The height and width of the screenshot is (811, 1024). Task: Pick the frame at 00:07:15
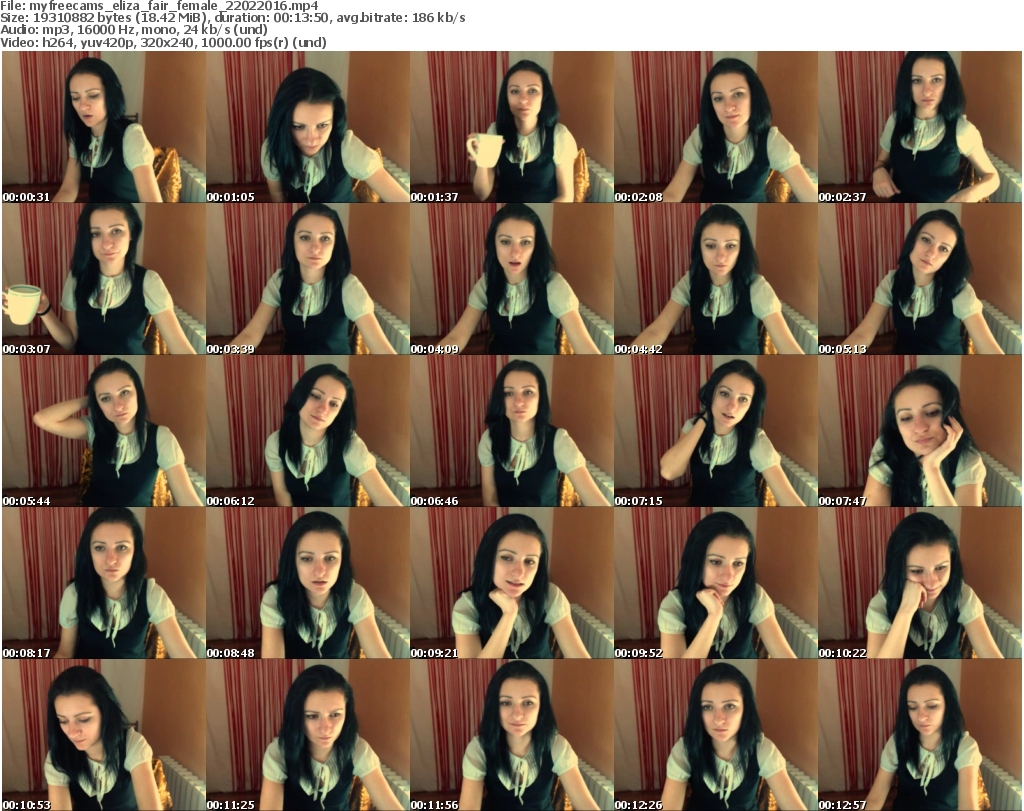coord(715,432)
